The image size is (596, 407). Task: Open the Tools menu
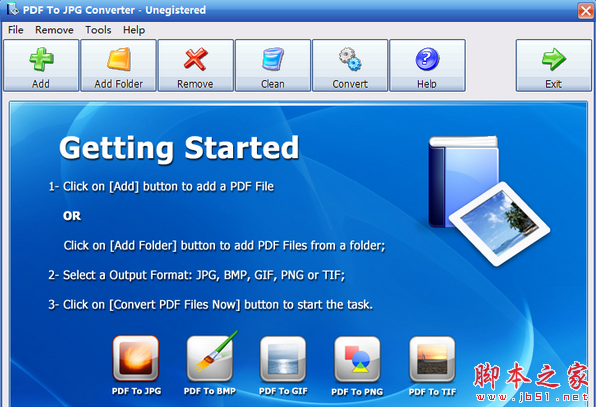point(98,30)
